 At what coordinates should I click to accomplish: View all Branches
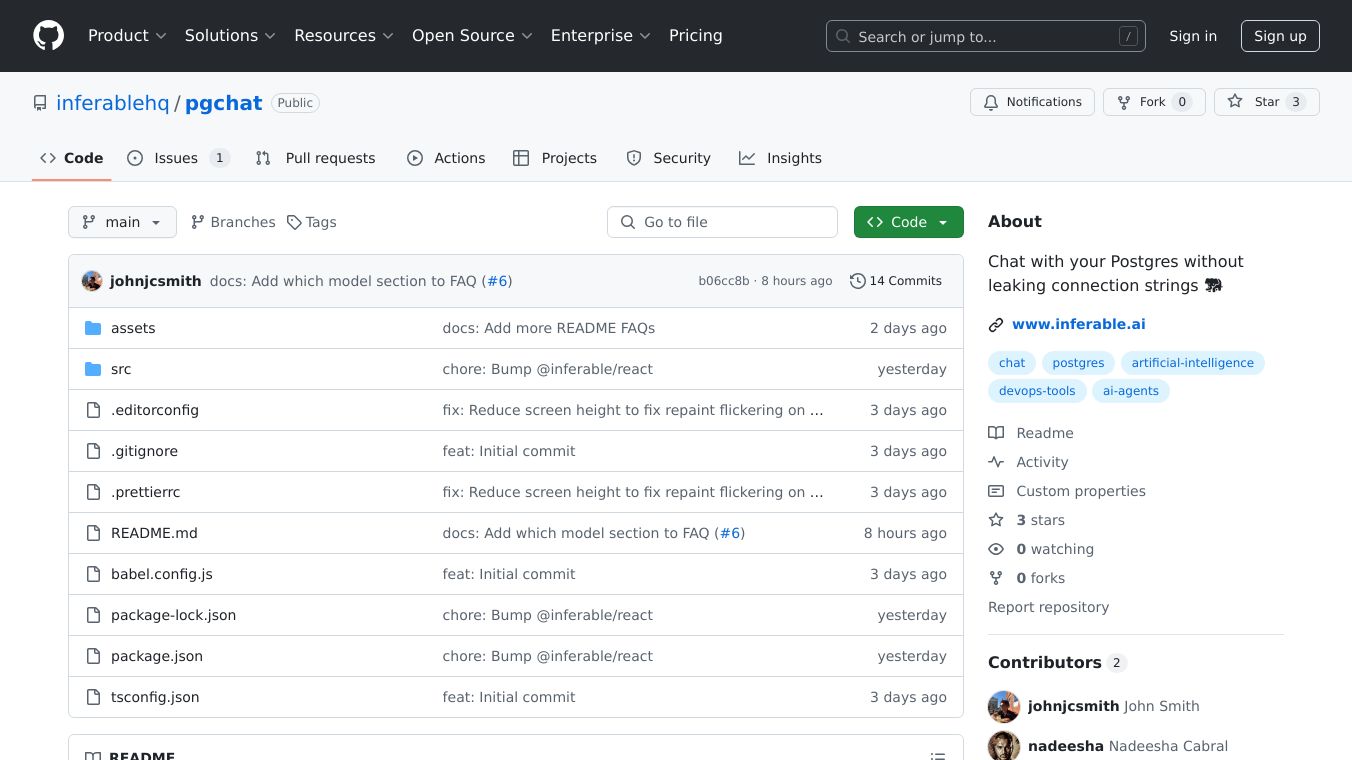coord(233,222)
